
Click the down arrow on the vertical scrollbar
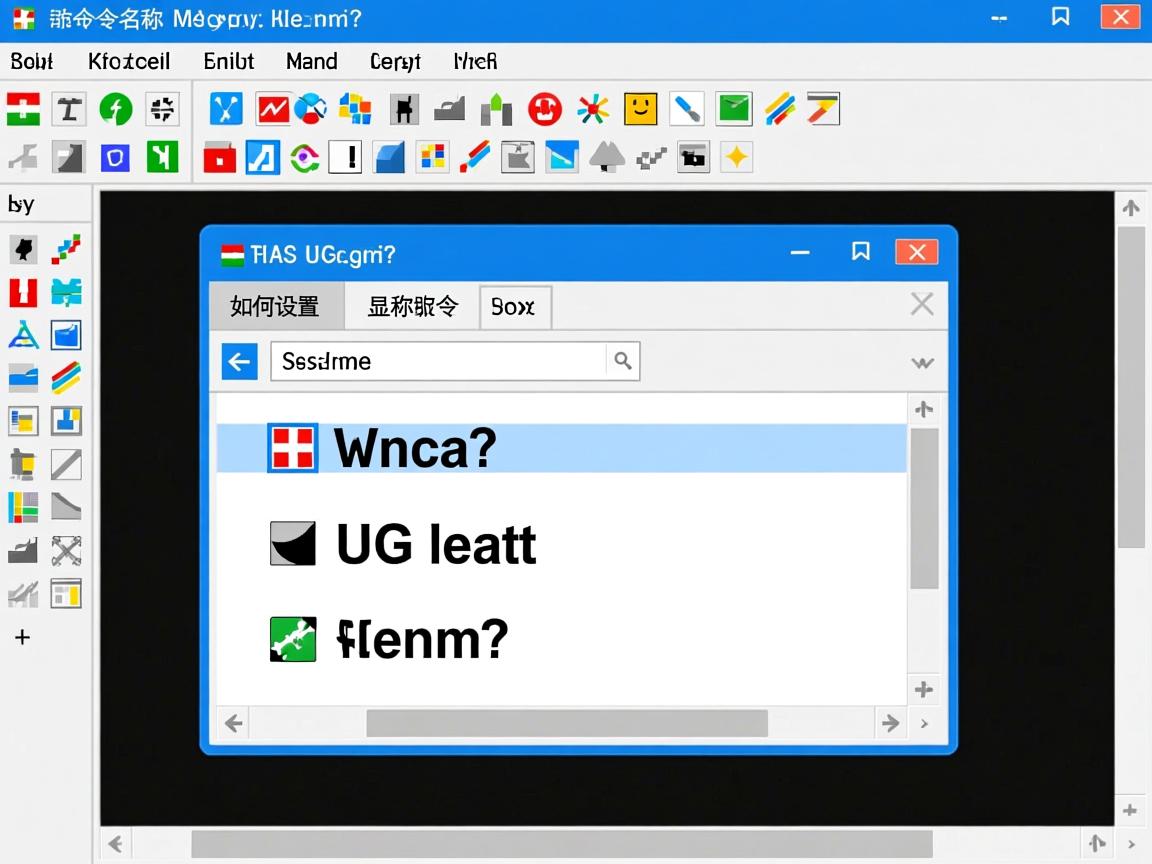[x=924, y=688]
